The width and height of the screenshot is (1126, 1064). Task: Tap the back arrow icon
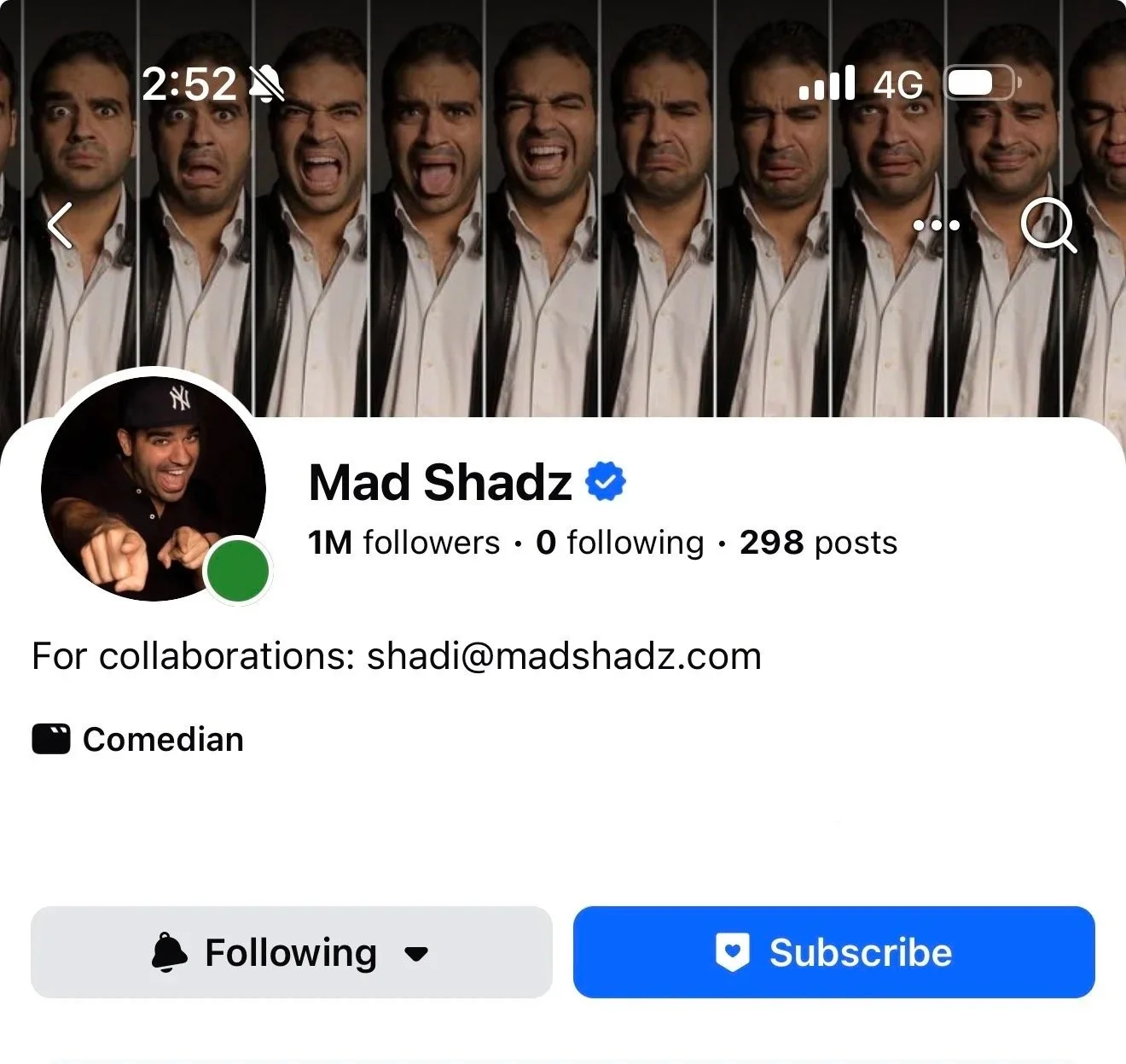[60, 225]
